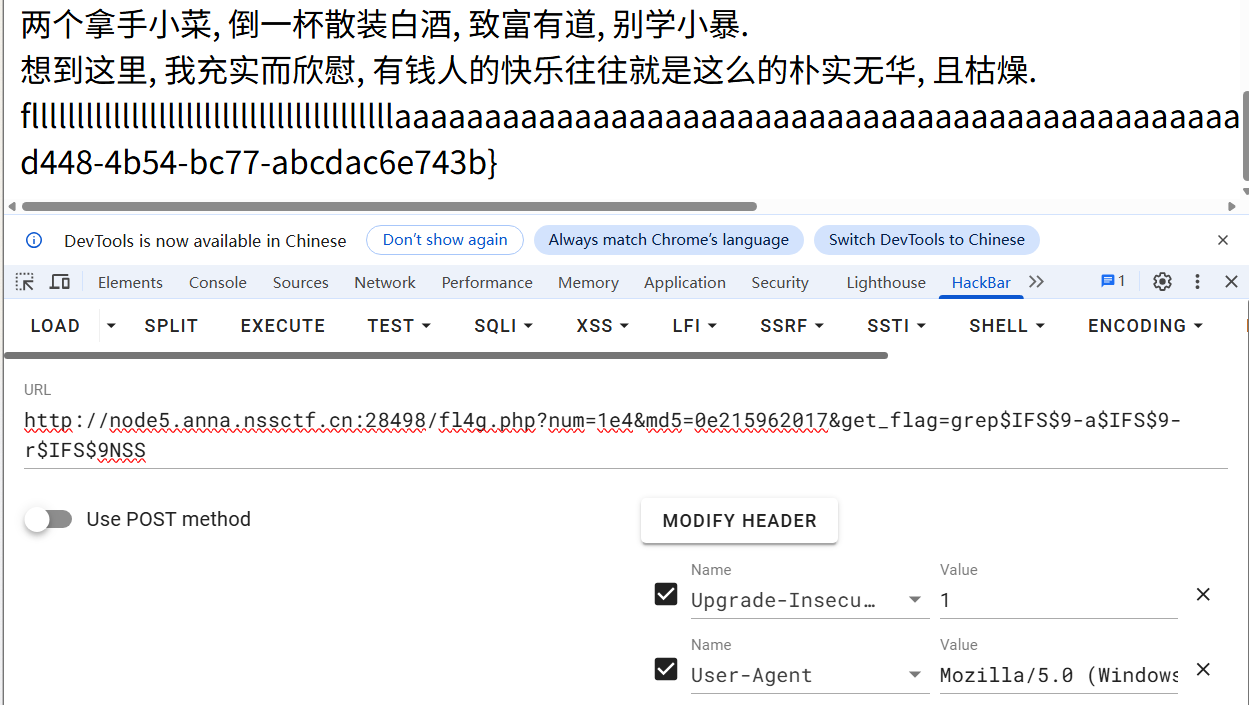
Task: Expand the TEST menu in HackBar
Action: click(x=399, y=326)
